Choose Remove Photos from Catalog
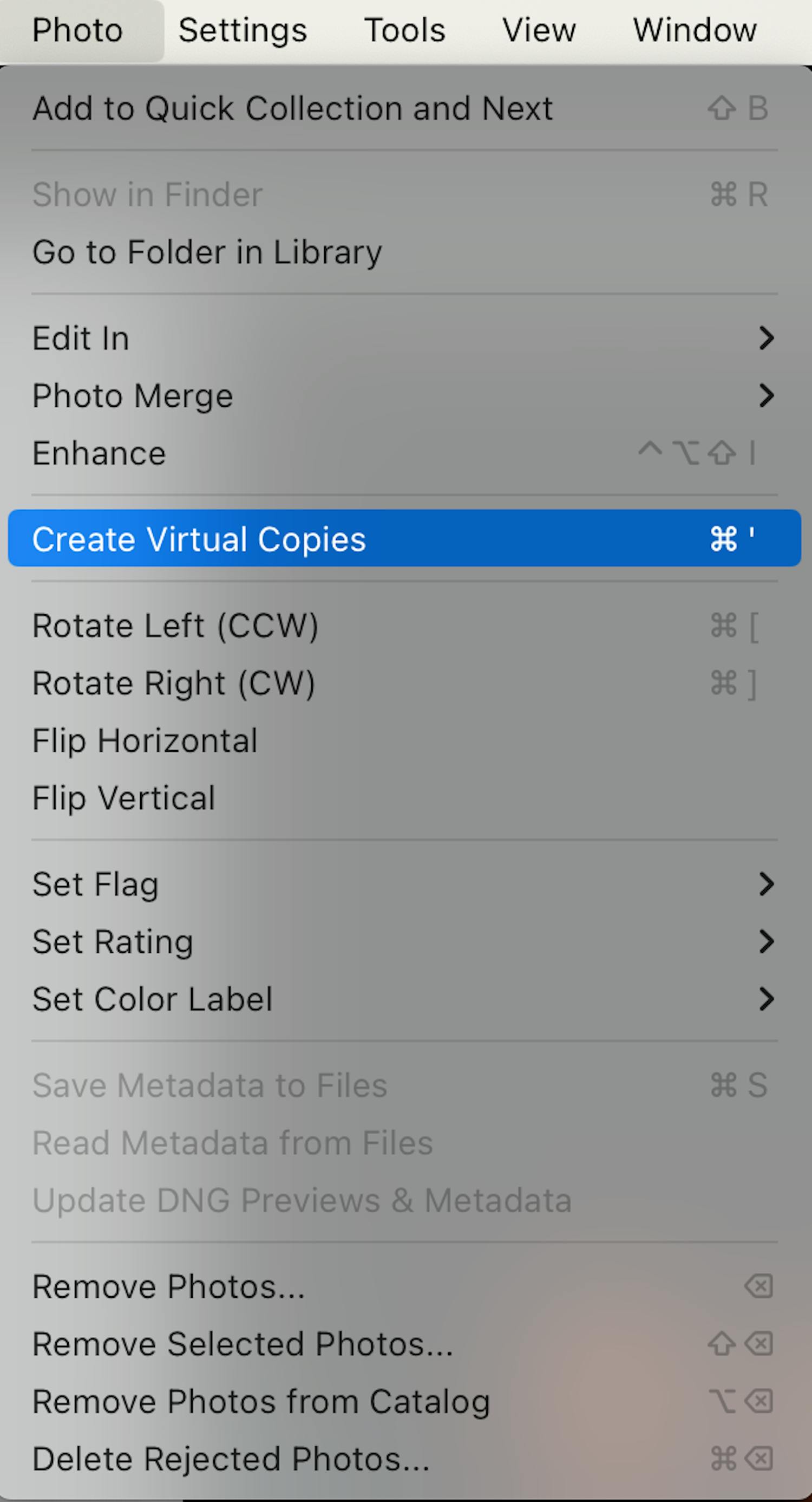 [260, 1401]
